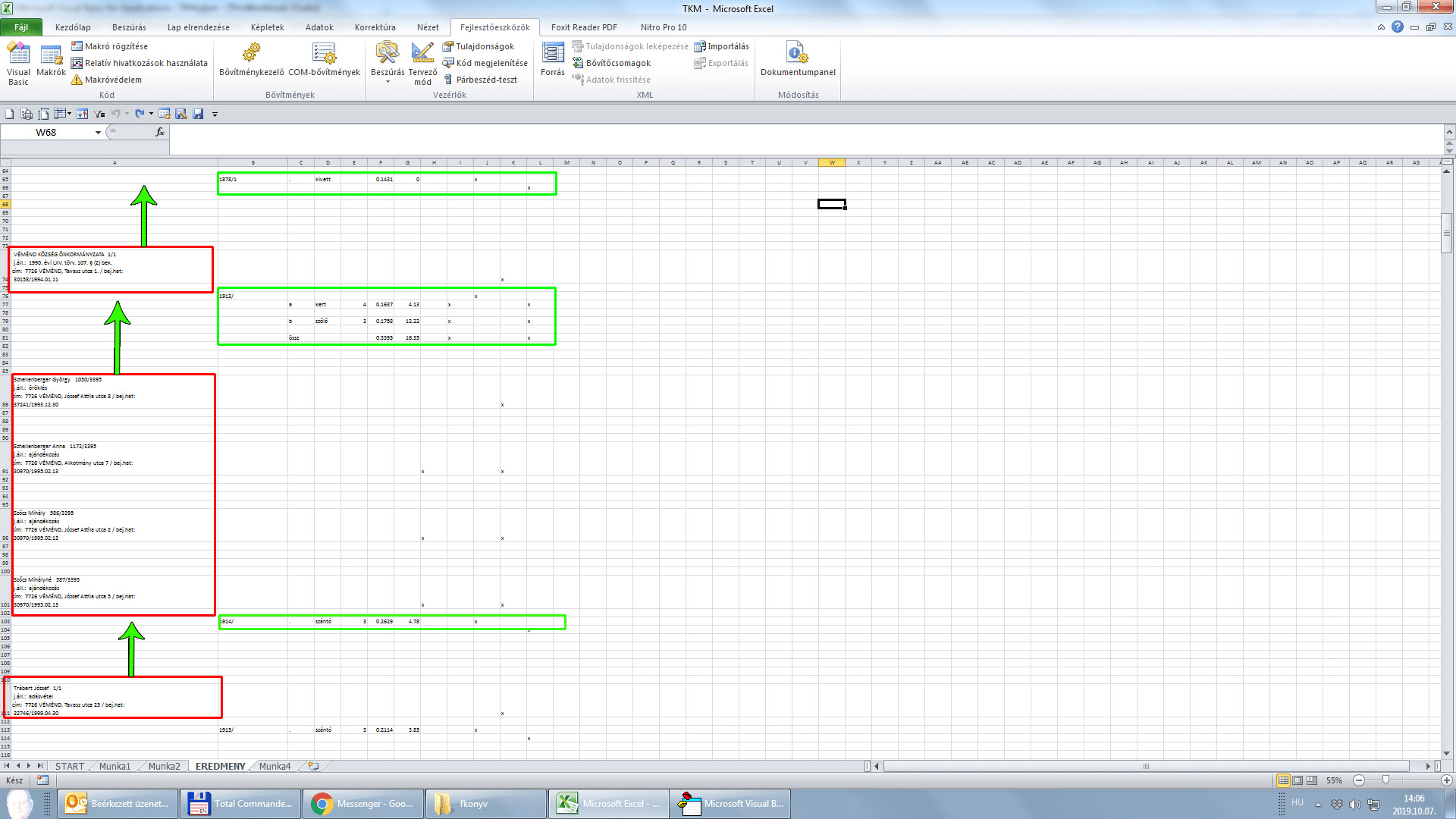Screen dimensions: 1456x819
Task: Switch to the Képletek ribbon tab
Action: (267, 27)
